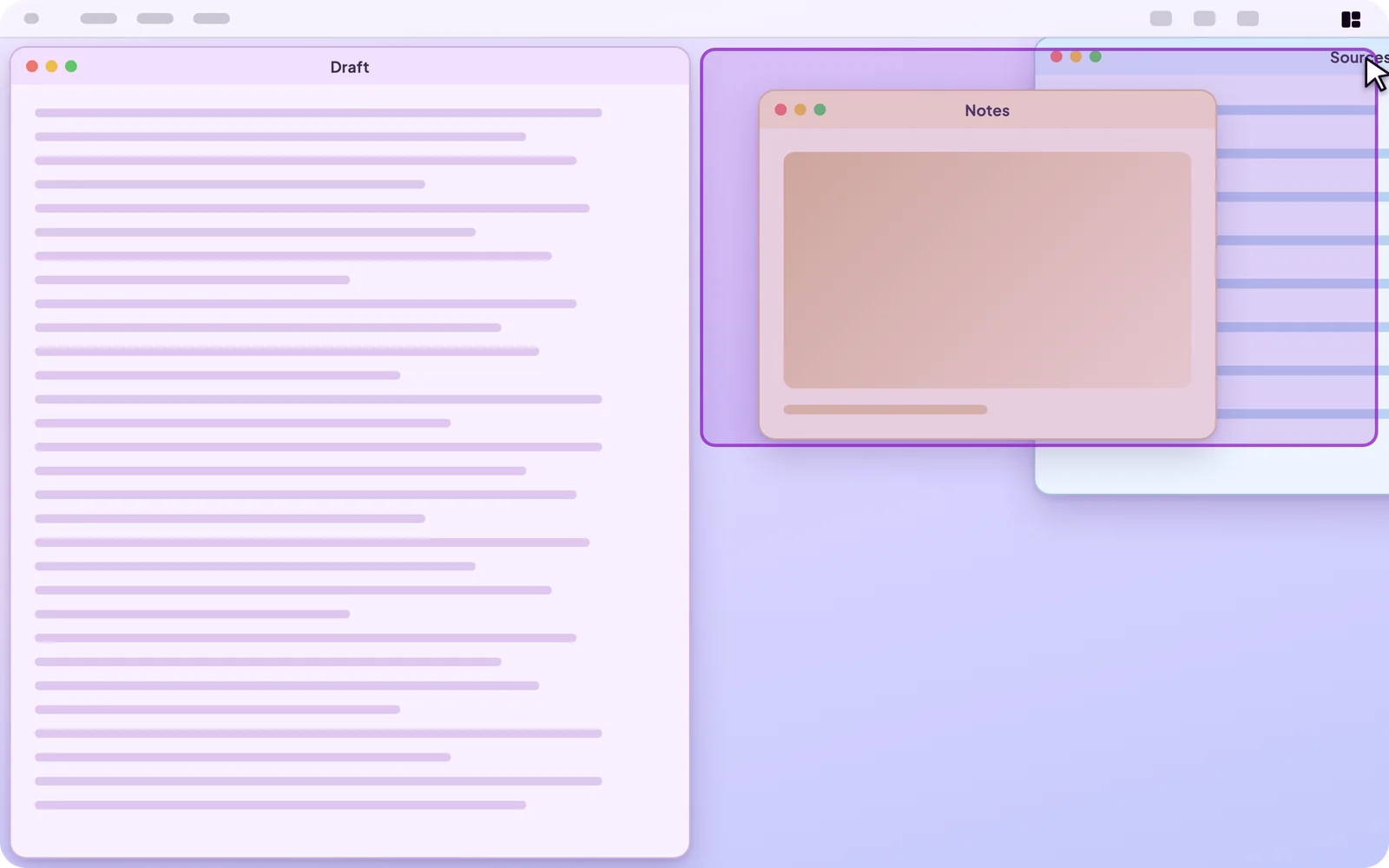Open the window tiling layout icon in menu bar
This screenshot has width=1389, height=868.
pos(1351,19)
